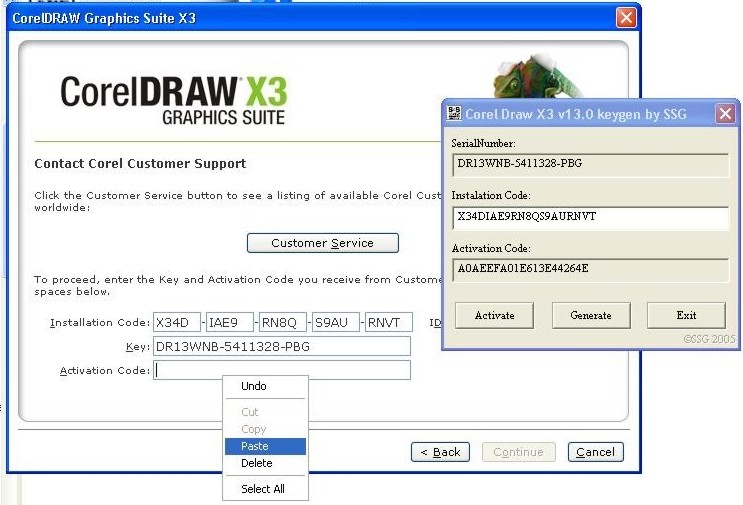Click the 'Contact Corel Customer Support' heading
The width and height of the screenshot is (743, 505).
point(140,163)
